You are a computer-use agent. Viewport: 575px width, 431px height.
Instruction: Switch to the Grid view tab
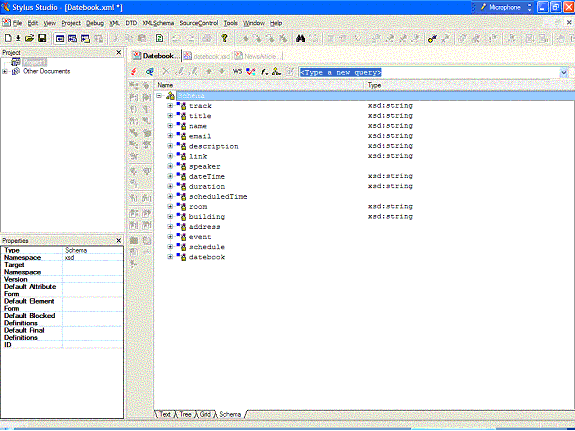(205, 414)
